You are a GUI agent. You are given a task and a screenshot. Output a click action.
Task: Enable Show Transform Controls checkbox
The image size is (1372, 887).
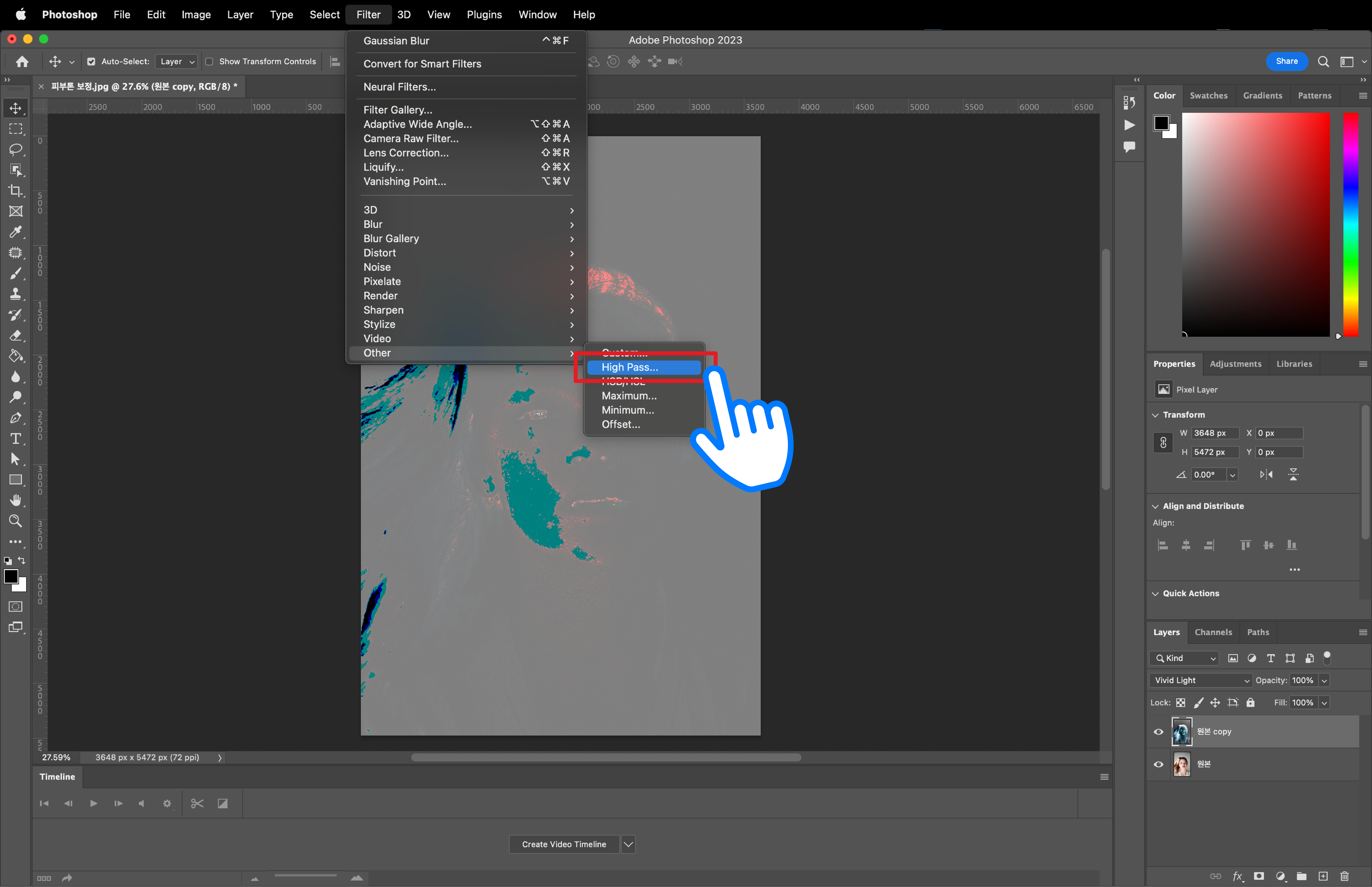[x=209, y=62]
